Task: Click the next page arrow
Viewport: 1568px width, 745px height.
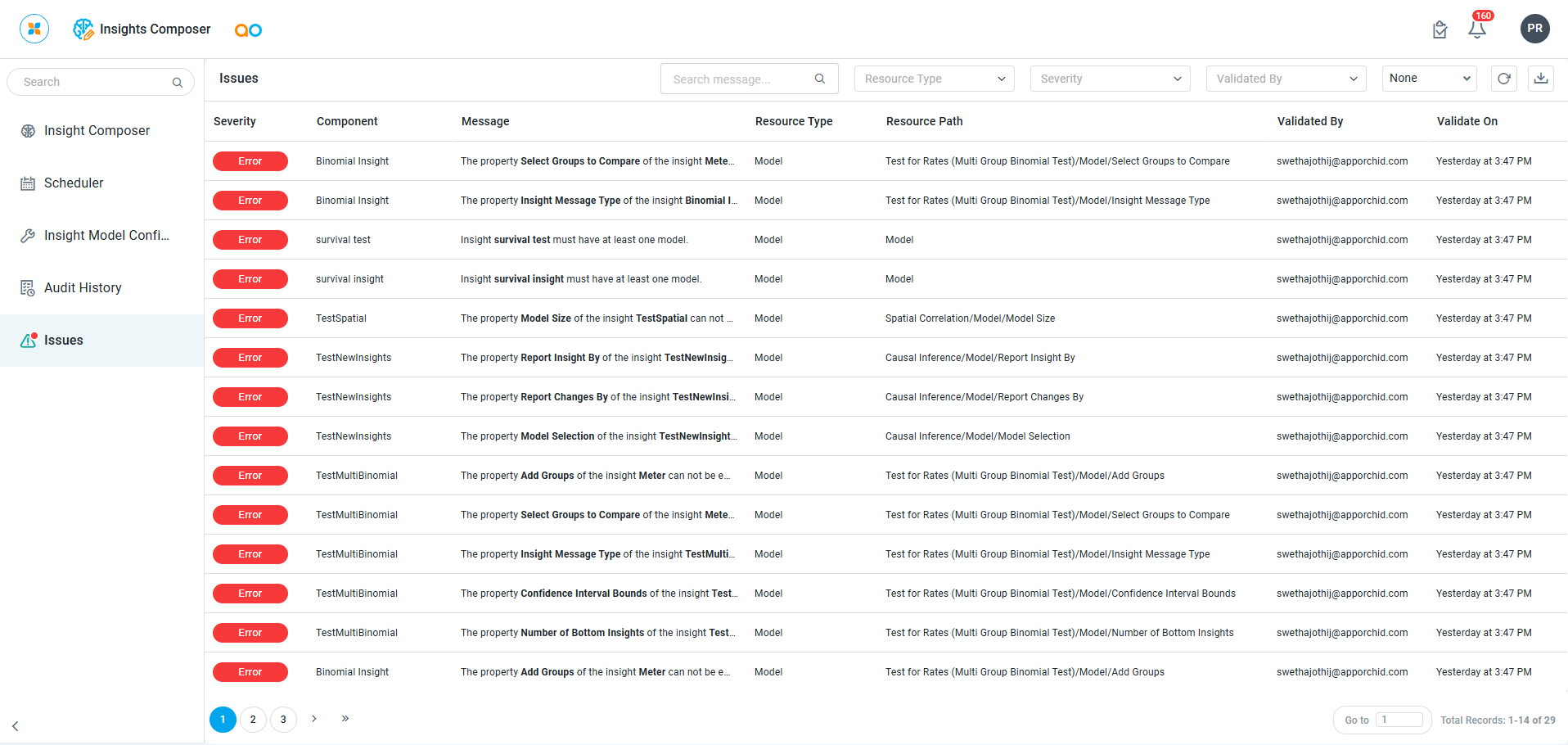Action: point(314,719)
